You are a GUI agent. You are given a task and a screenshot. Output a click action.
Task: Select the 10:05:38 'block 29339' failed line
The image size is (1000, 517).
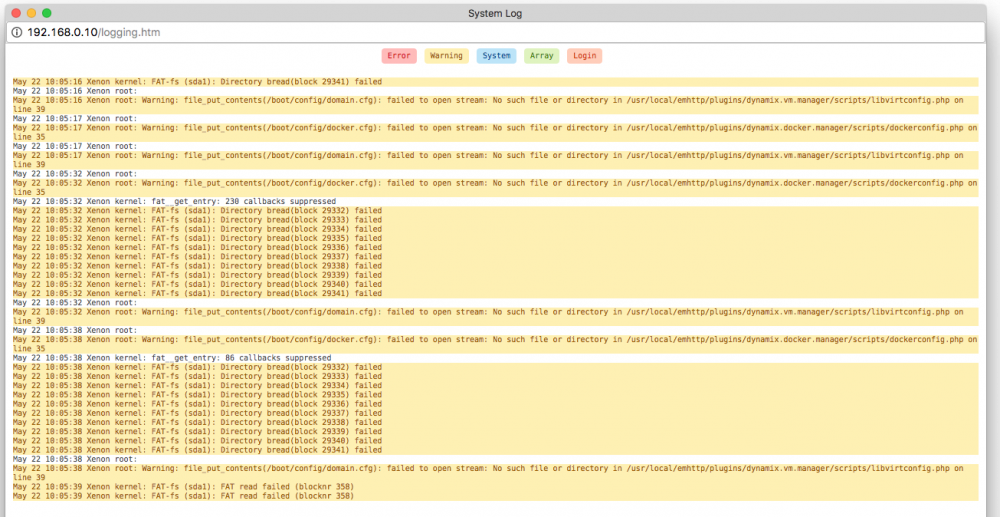tap(495, 432)
